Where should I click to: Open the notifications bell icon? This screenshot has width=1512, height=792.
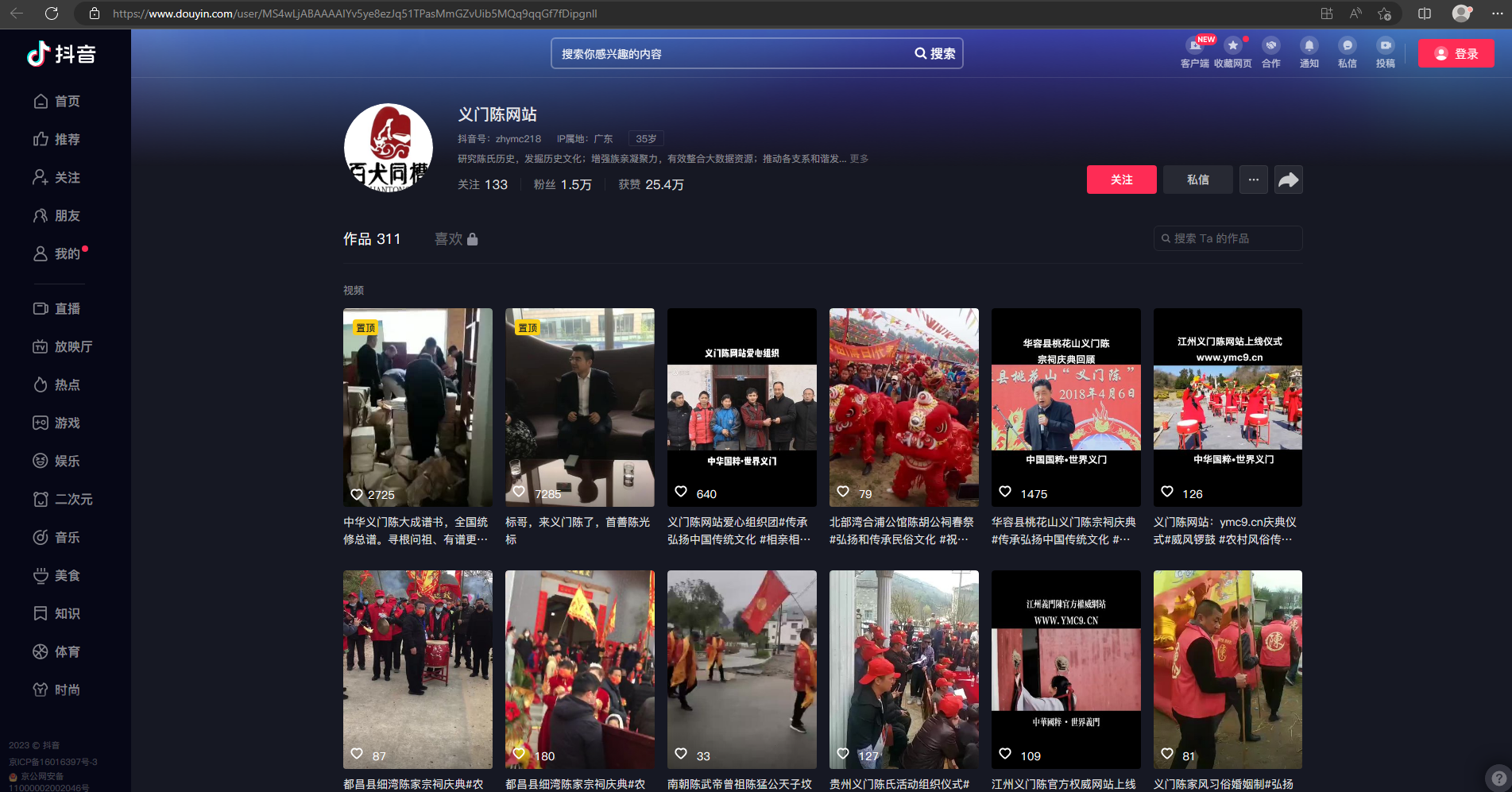[x=1309, y=46]
